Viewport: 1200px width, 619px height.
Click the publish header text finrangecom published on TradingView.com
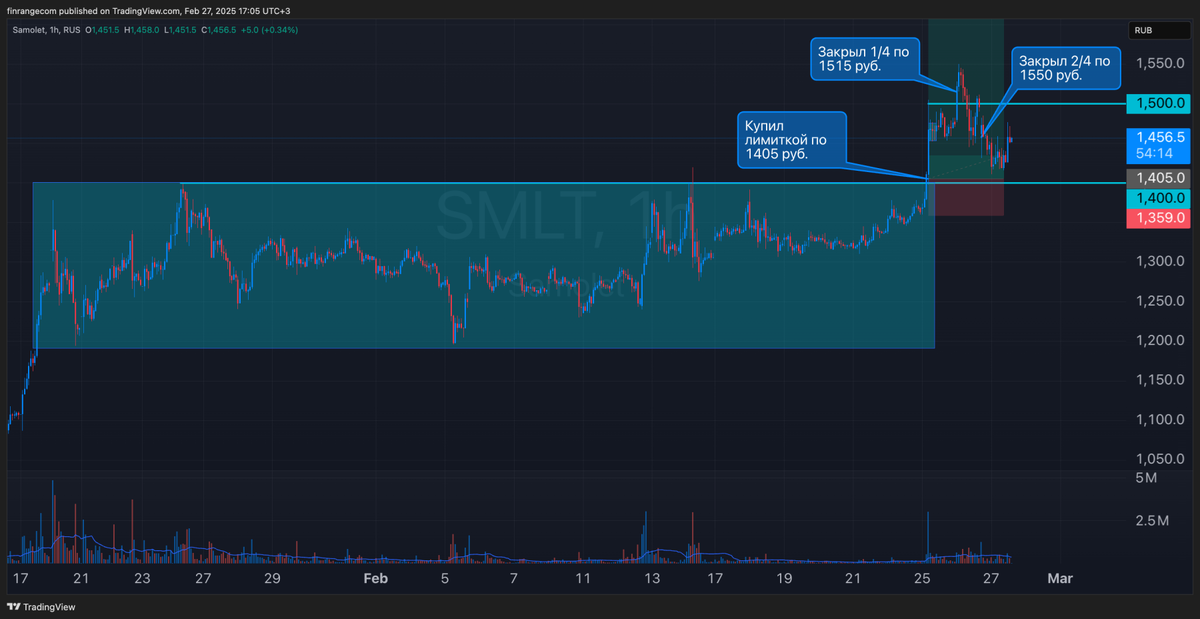(x=94, y=11)
